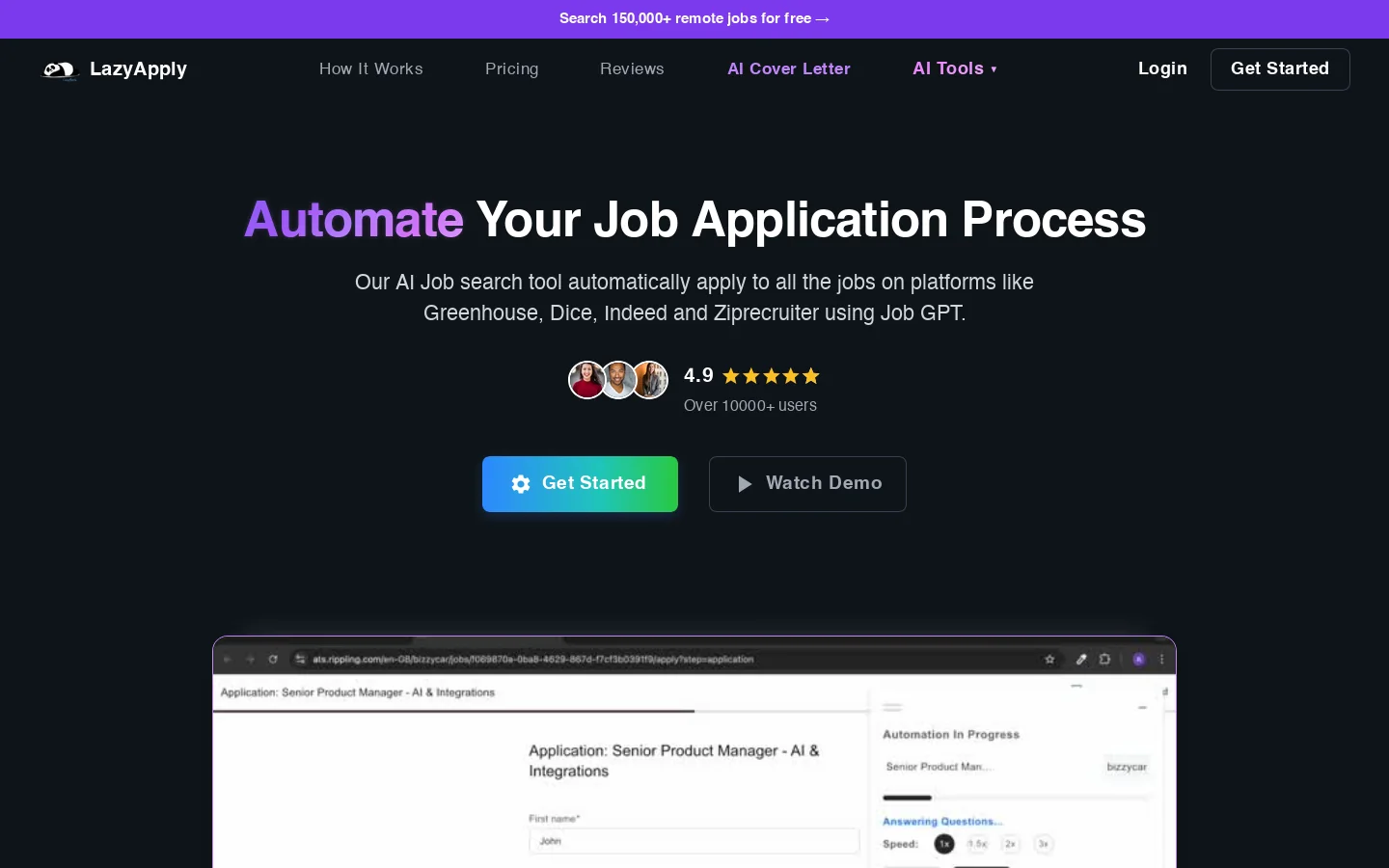
Task: Click the First name input field
Action: 694,841
